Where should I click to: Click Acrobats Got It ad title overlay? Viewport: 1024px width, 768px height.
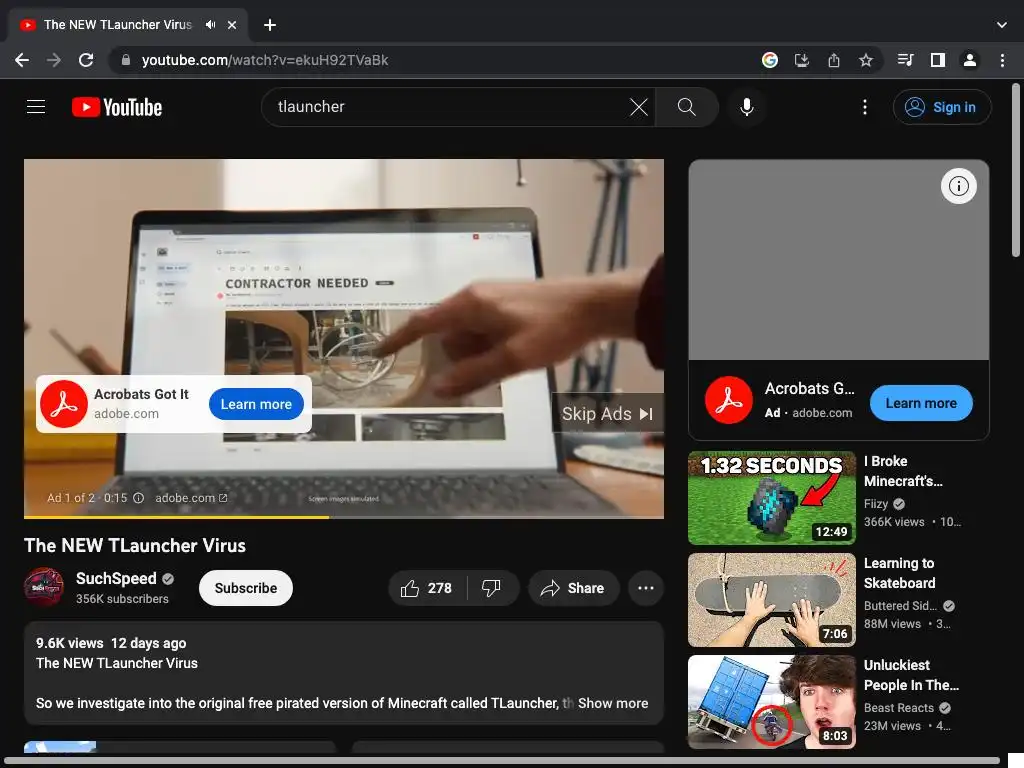tap(141, 394)
